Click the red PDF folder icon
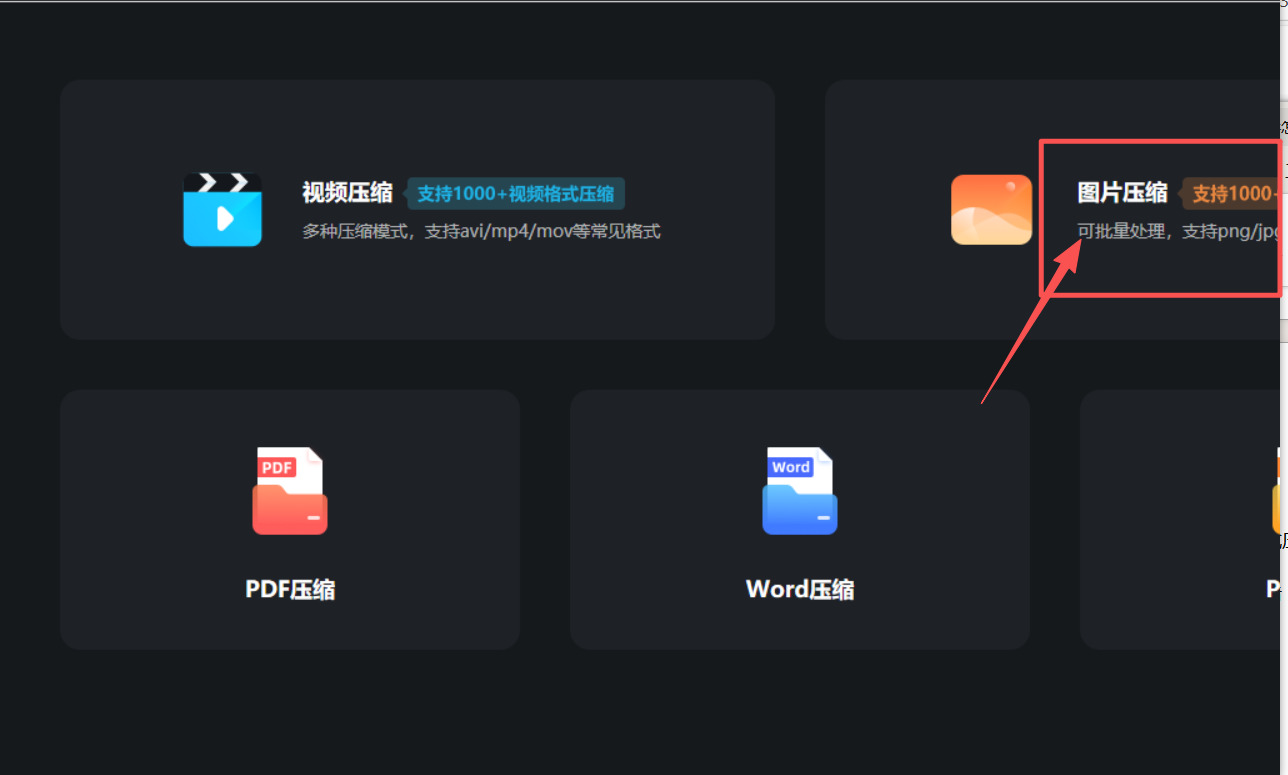The width and height of the screenshot is (1288, 775). 289,490
